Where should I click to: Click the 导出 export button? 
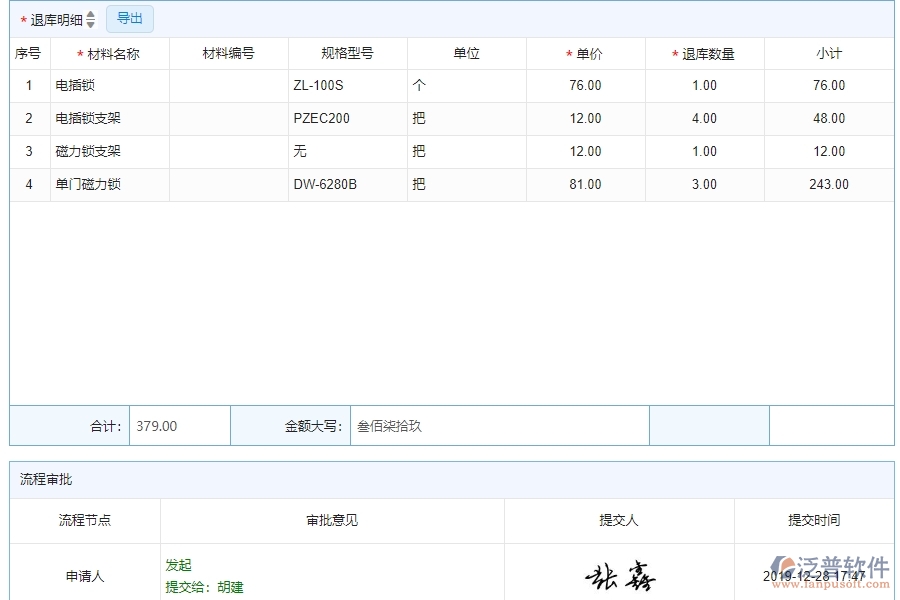(x=129, y=18)
